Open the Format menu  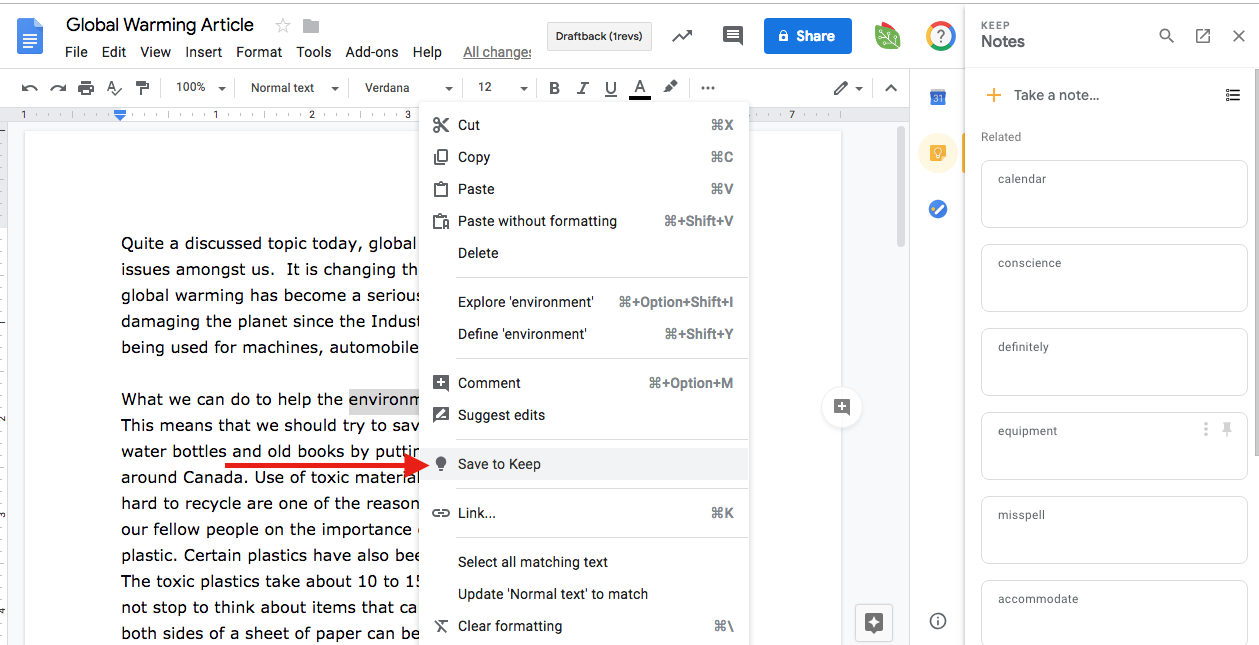tap(259, 52)
